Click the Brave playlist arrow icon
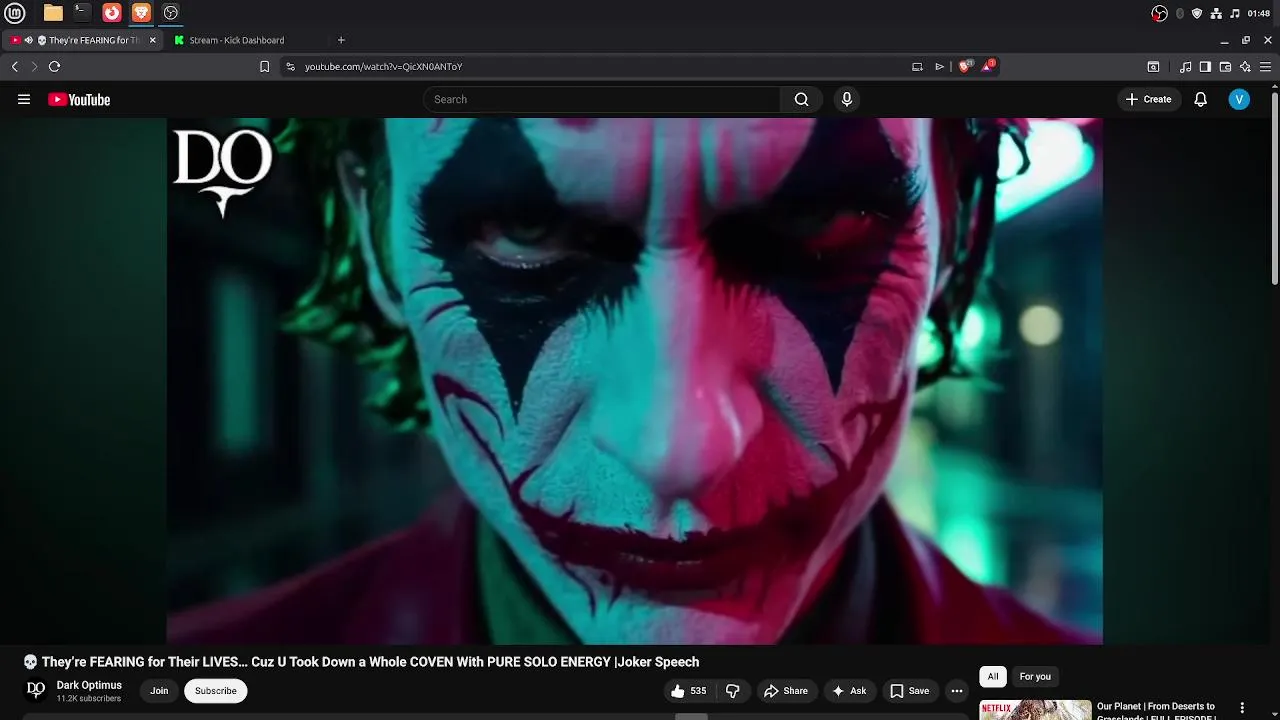This screenshot has width=1280, height=720. pos(939,67)
